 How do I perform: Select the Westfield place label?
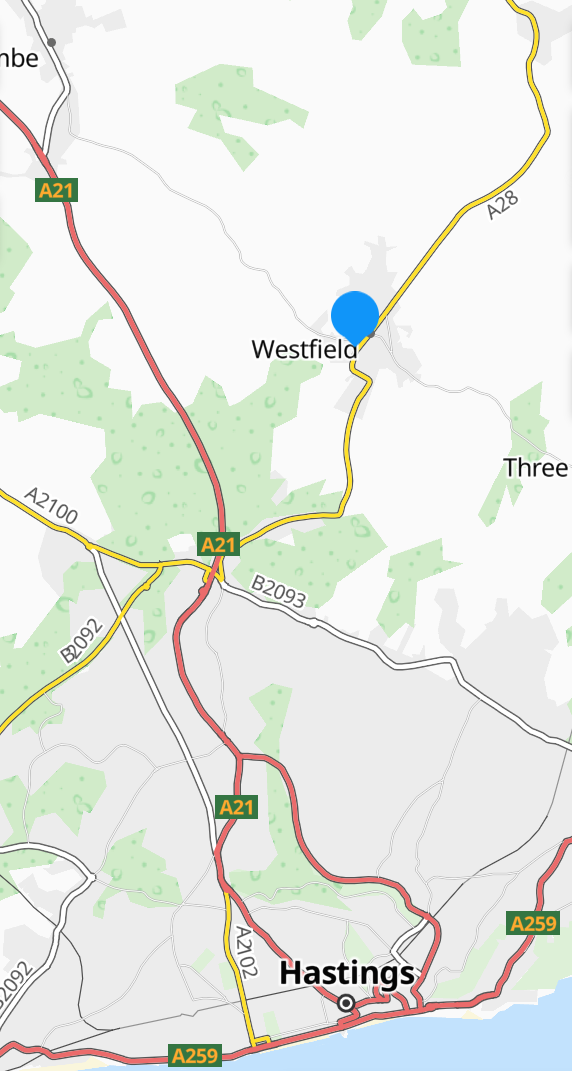(304, 349)
